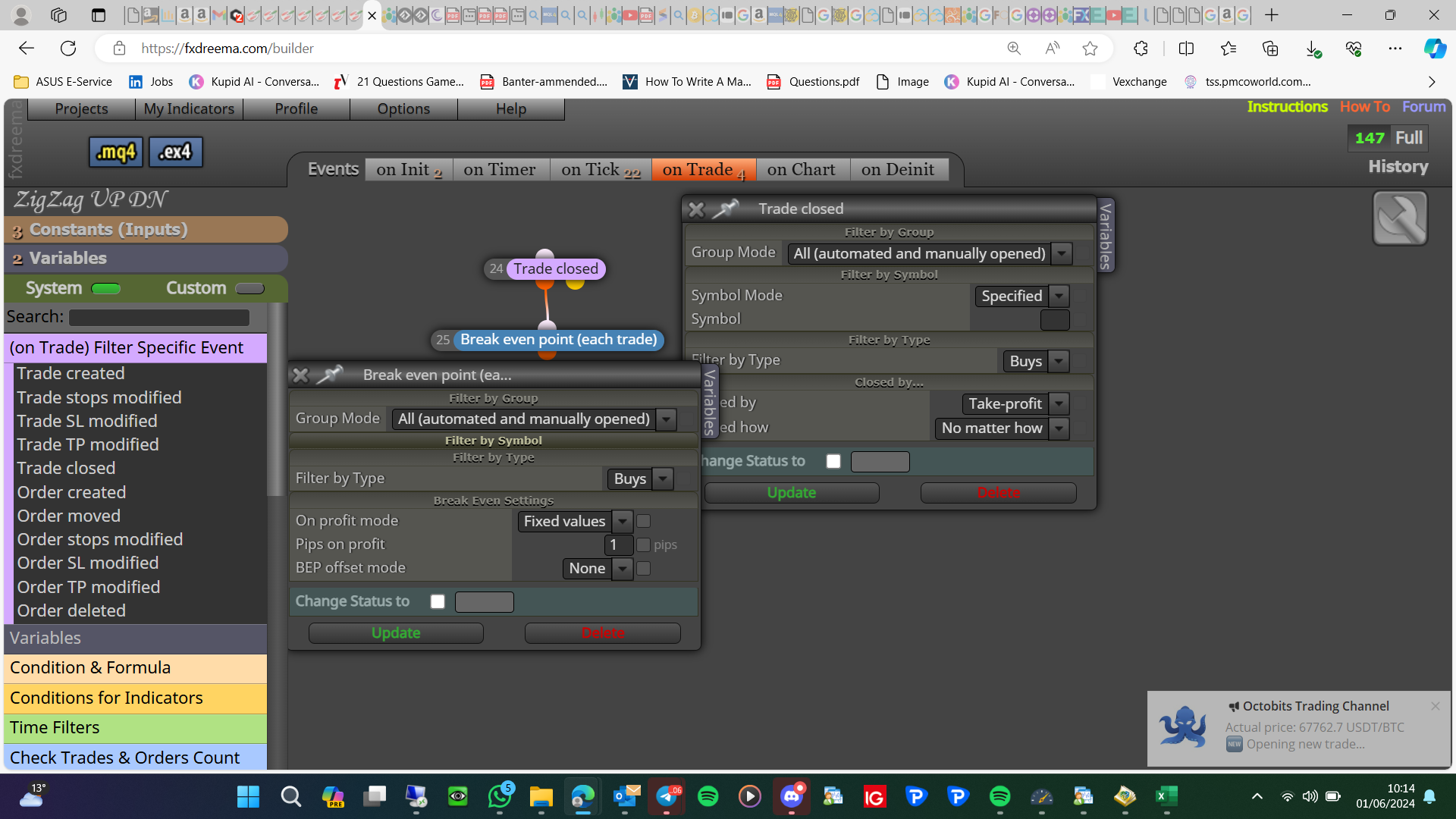Close the Trade closed panel

[x=696, y=209]
